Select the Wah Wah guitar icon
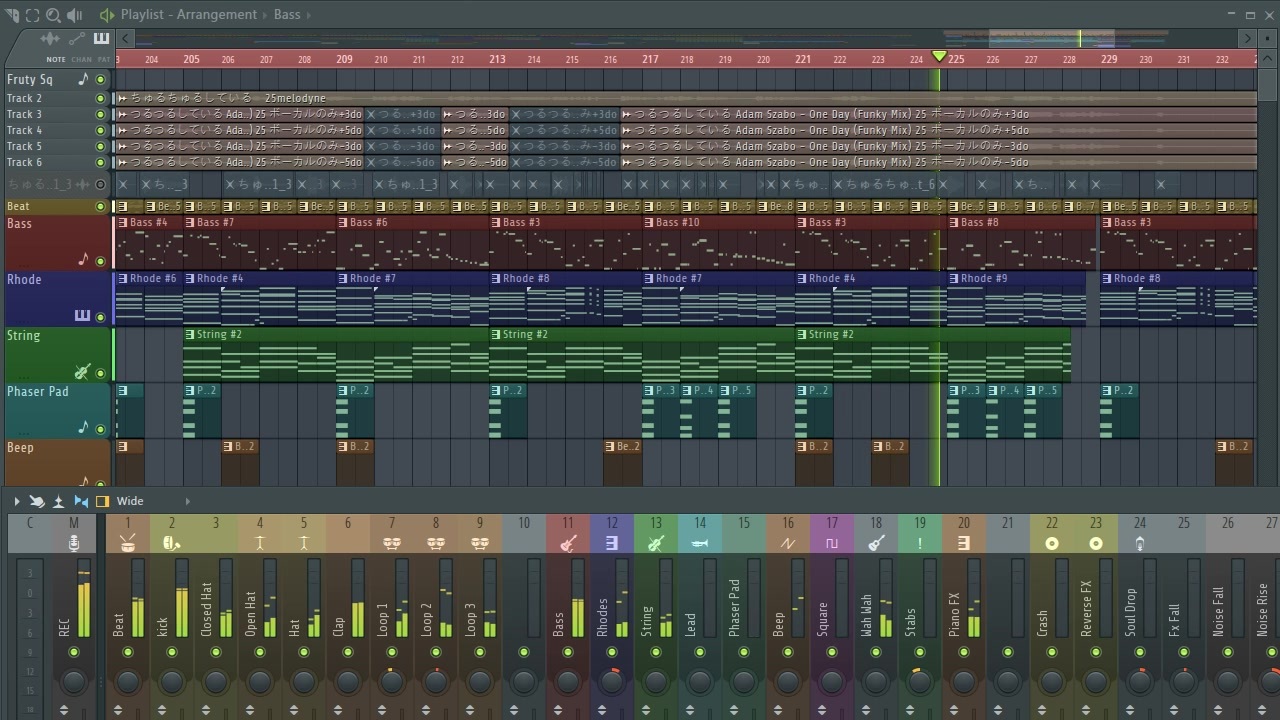This screenshot has height=720, width=1280. tap(875, 543)
